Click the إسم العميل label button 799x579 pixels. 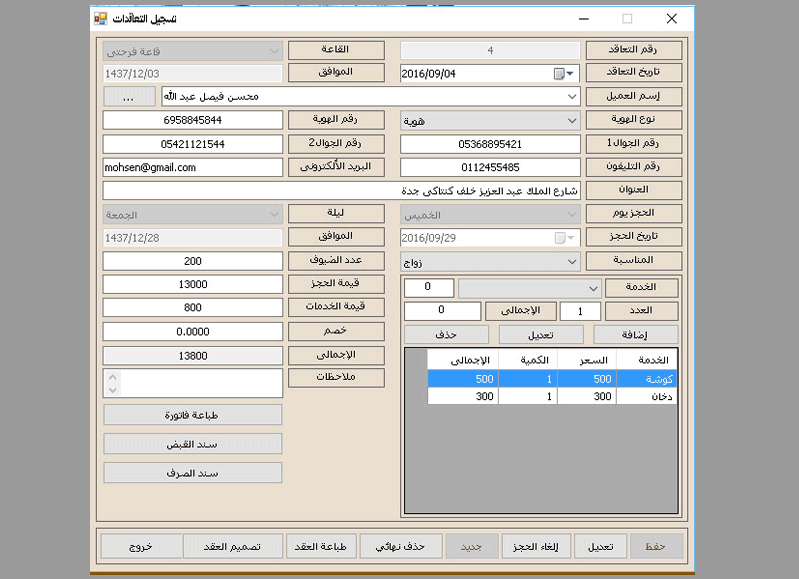point(634,96)
